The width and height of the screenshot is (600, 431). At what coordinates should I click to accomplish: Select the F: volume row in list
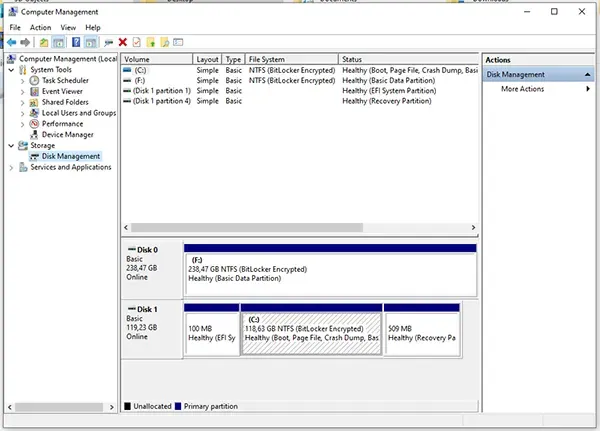pos(140,80)
